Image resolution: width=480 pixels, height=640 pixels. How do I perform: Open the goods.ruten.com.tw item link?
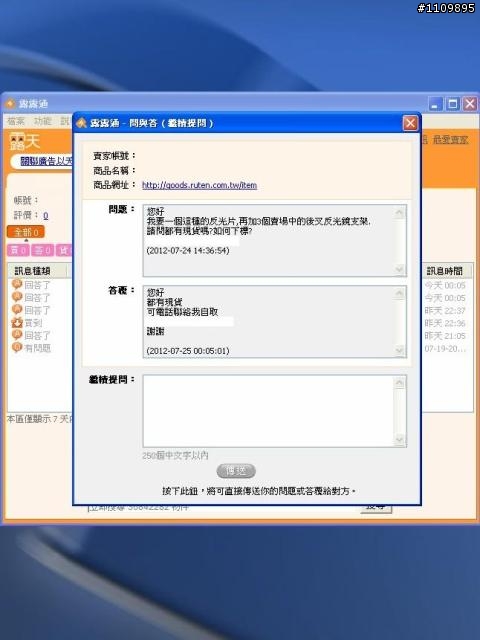pyautogui.click(x=199, y=185)
